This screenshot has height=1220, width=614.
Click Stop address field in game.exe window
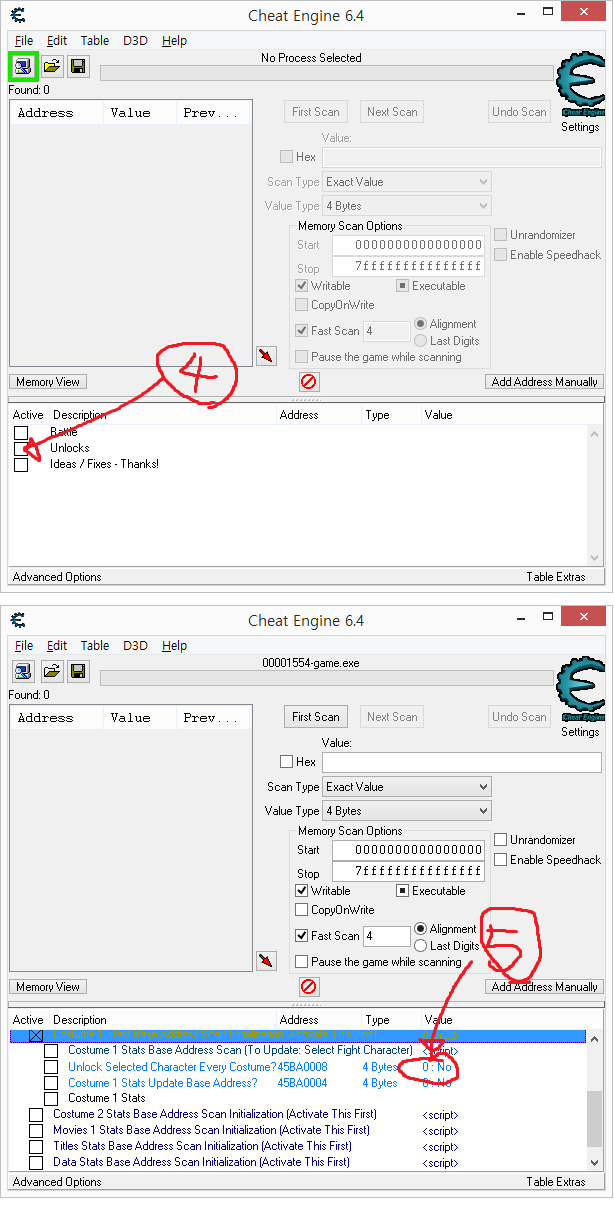[408, 871]
